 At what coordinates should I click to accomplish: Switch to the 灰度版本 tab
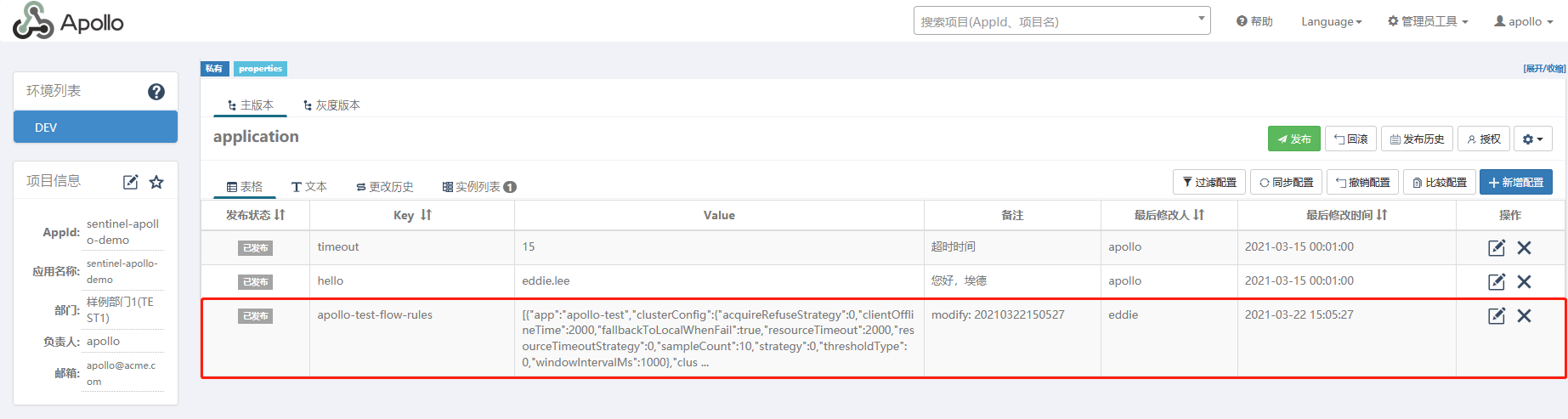pyautogui.click(x=331, y=105)
